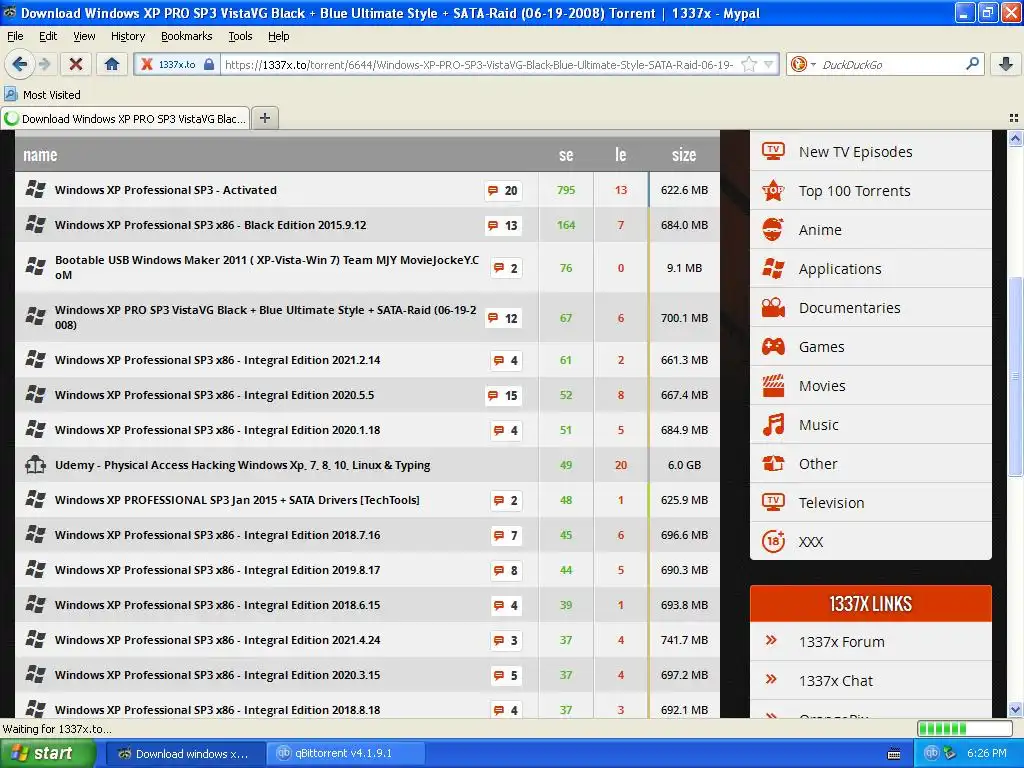Bookmark this page with the star icon
Screen dimensions: 1024x768
coord(749,64)
